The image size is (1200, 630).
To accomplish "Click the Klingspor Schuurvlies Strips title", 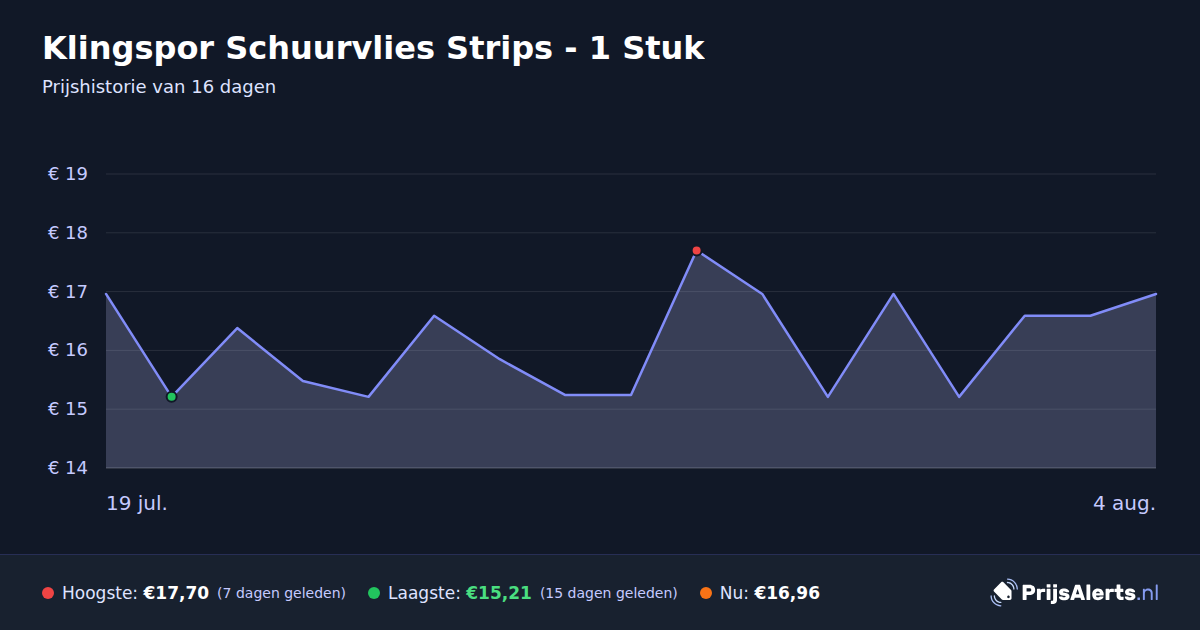I will (373, 48).
